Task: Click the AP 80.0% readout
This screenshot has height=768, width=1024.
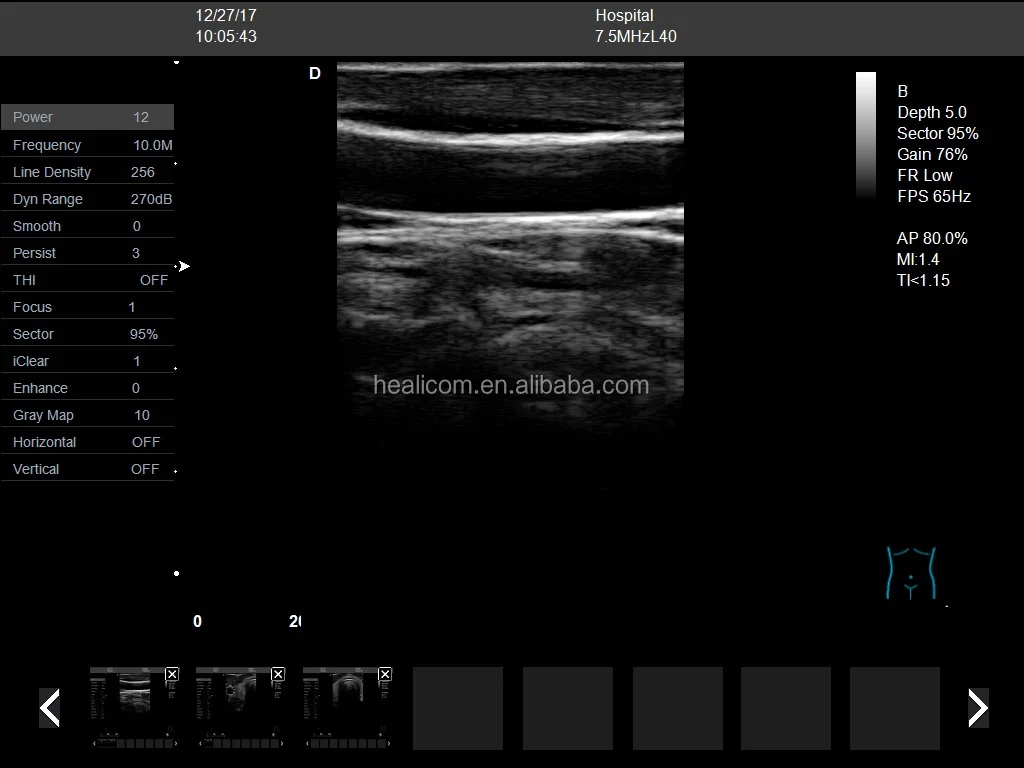Action: pos(932,238)
